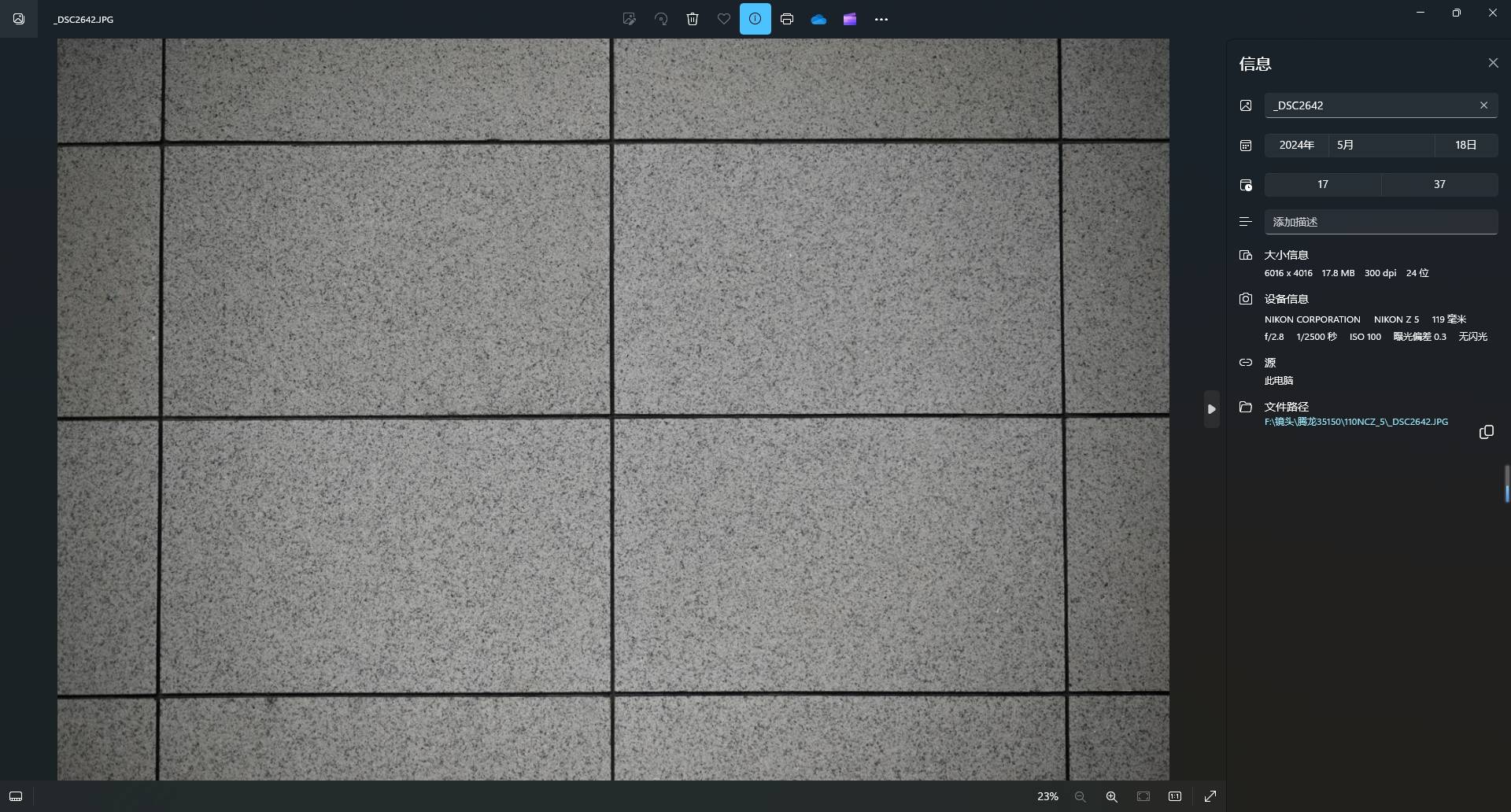Close the 信息 panel
This screenshot has height=812, width=1511.
(x=1493, y=63)
